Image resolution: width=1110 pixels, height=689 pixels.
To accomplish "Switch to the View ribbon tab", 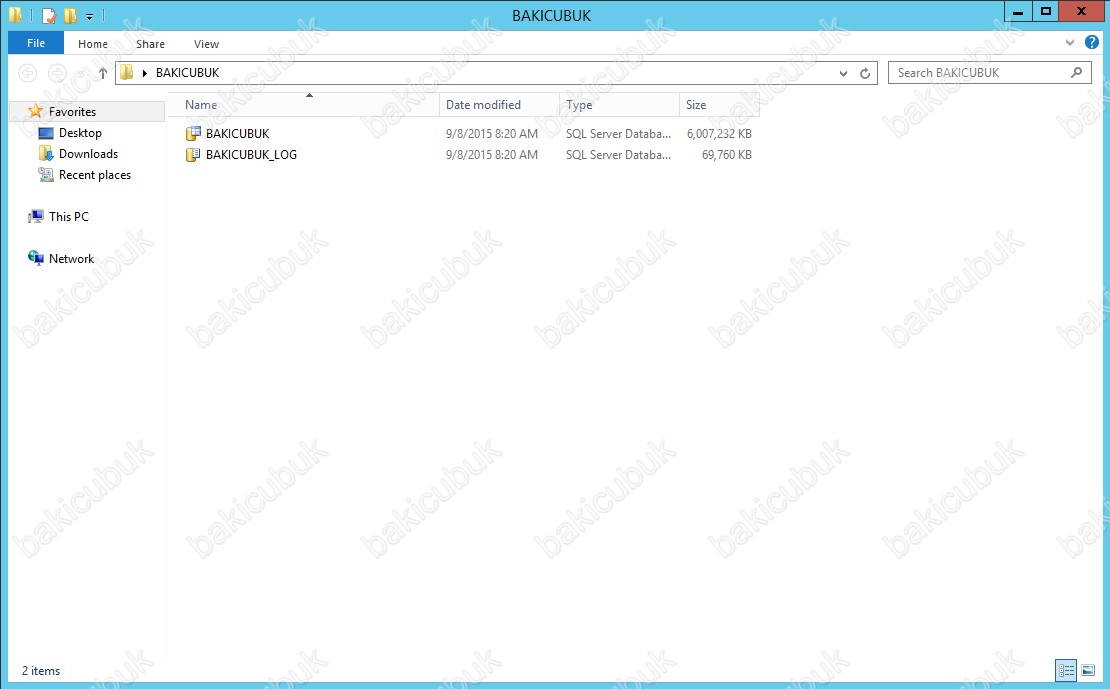I will [206, 44].
